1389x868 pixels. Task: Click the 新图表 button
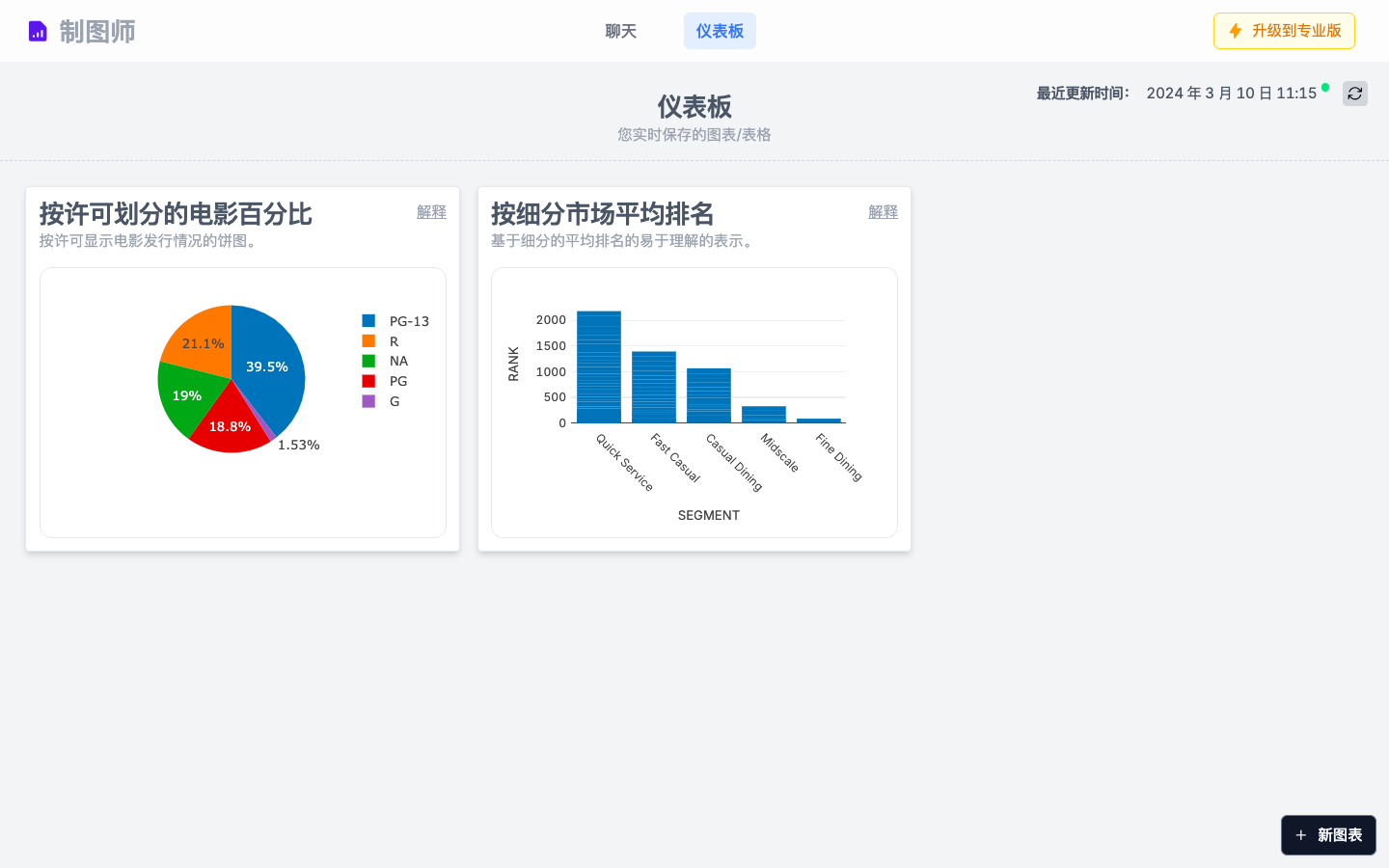tap(1328, 835)
